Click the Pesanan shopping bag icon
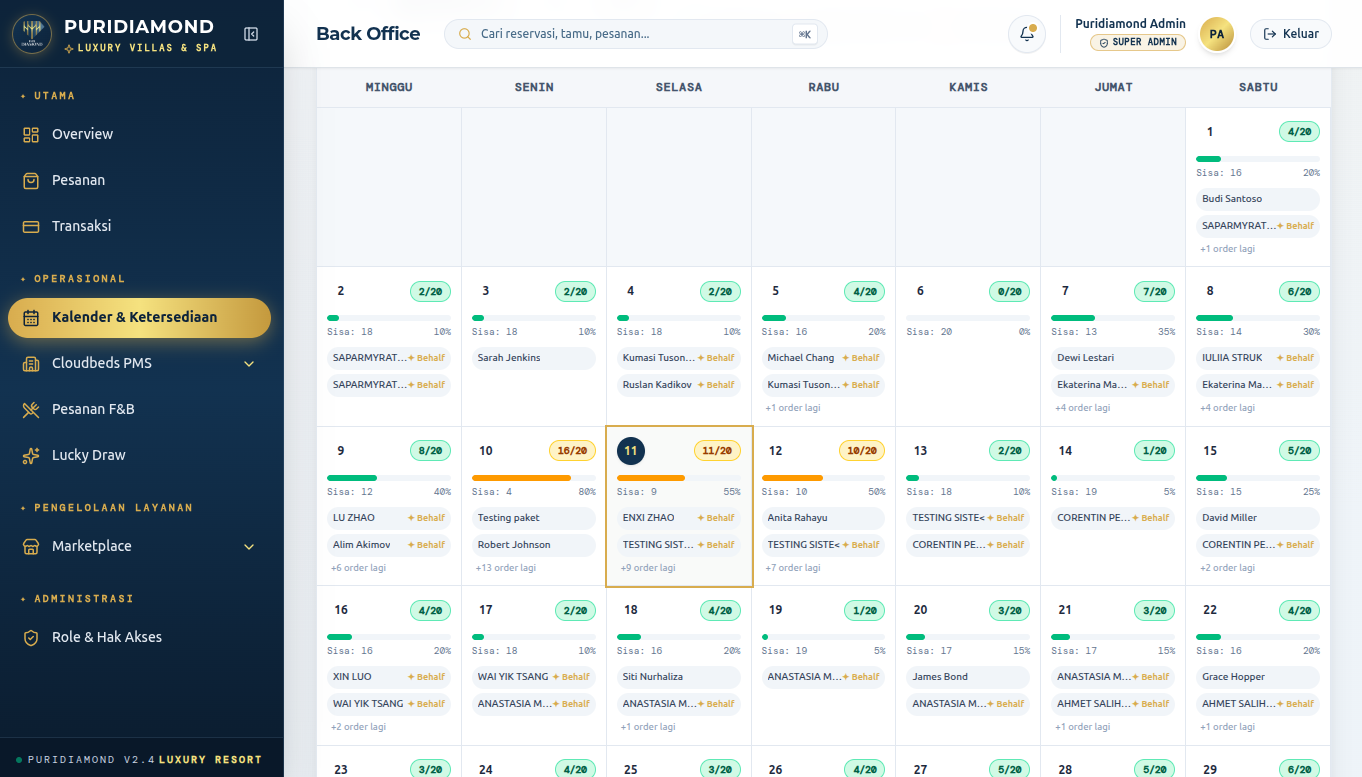Image resolution: width=1362 pixels, height=777 pixels. [31, 180]
